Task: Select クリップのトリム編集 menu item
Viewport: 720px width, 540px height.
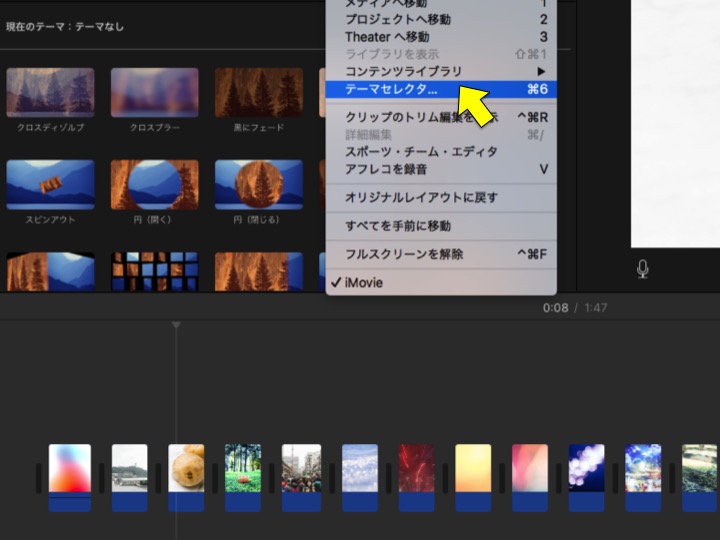Action: (441, 117)
